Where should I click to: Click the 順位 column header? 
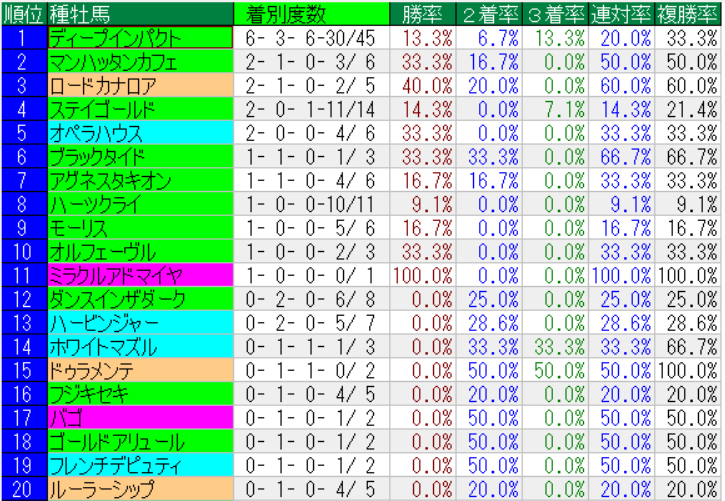point(23,13)
